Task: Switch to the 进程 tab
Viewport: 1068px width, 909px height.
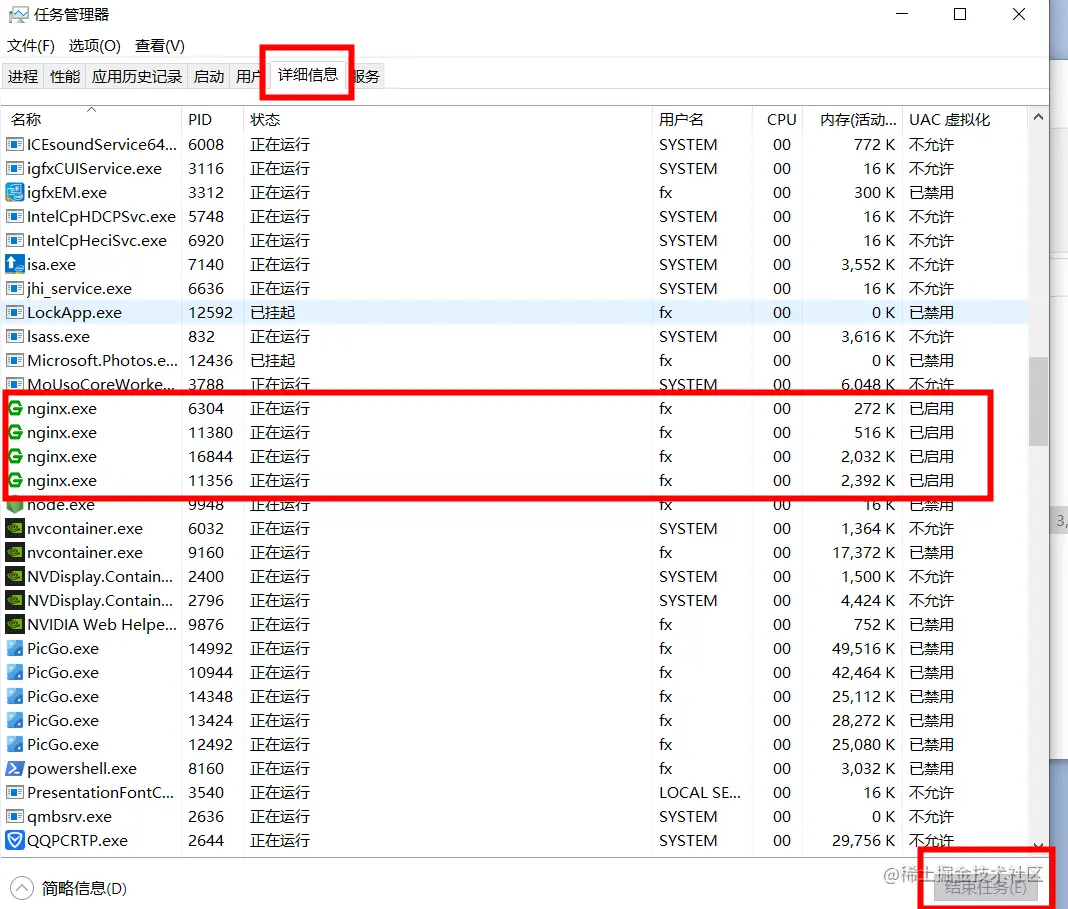Action: point(22,76)
